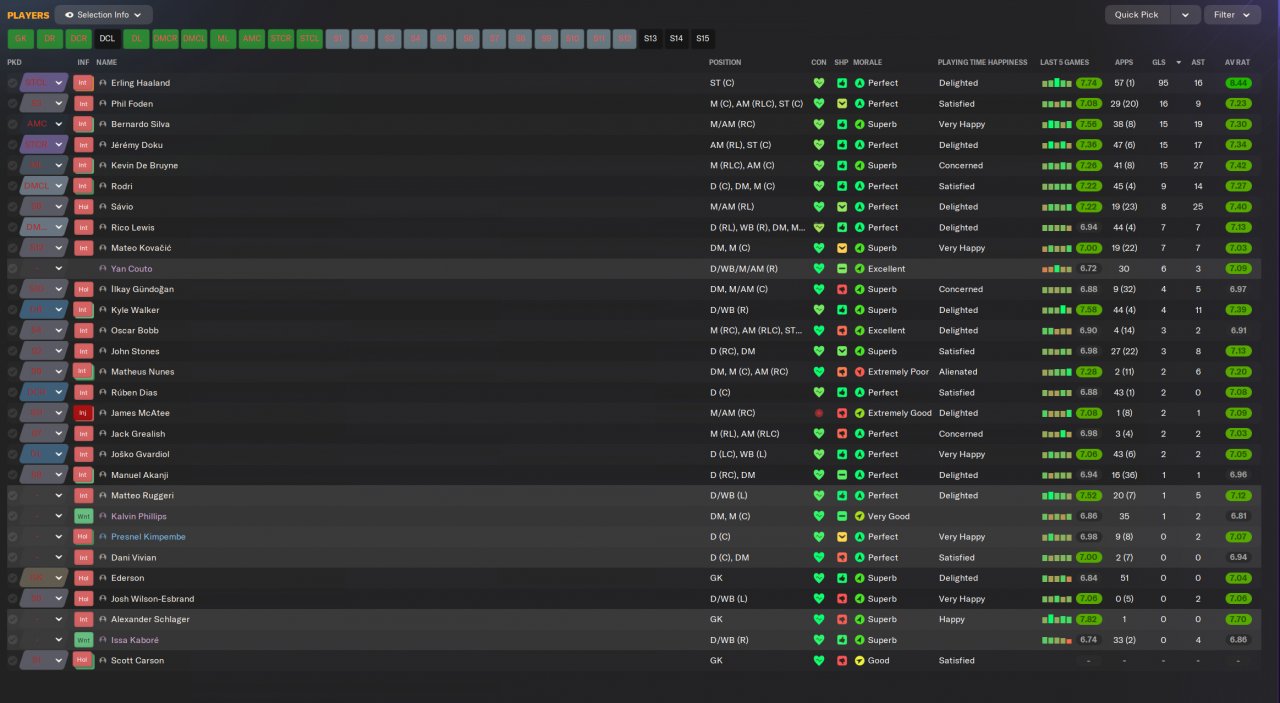Image resolution: width=1280 pixels, height=703 pixels.
Task: Tick the picked circle for Kyle Walker
Action: click(12, 310)
